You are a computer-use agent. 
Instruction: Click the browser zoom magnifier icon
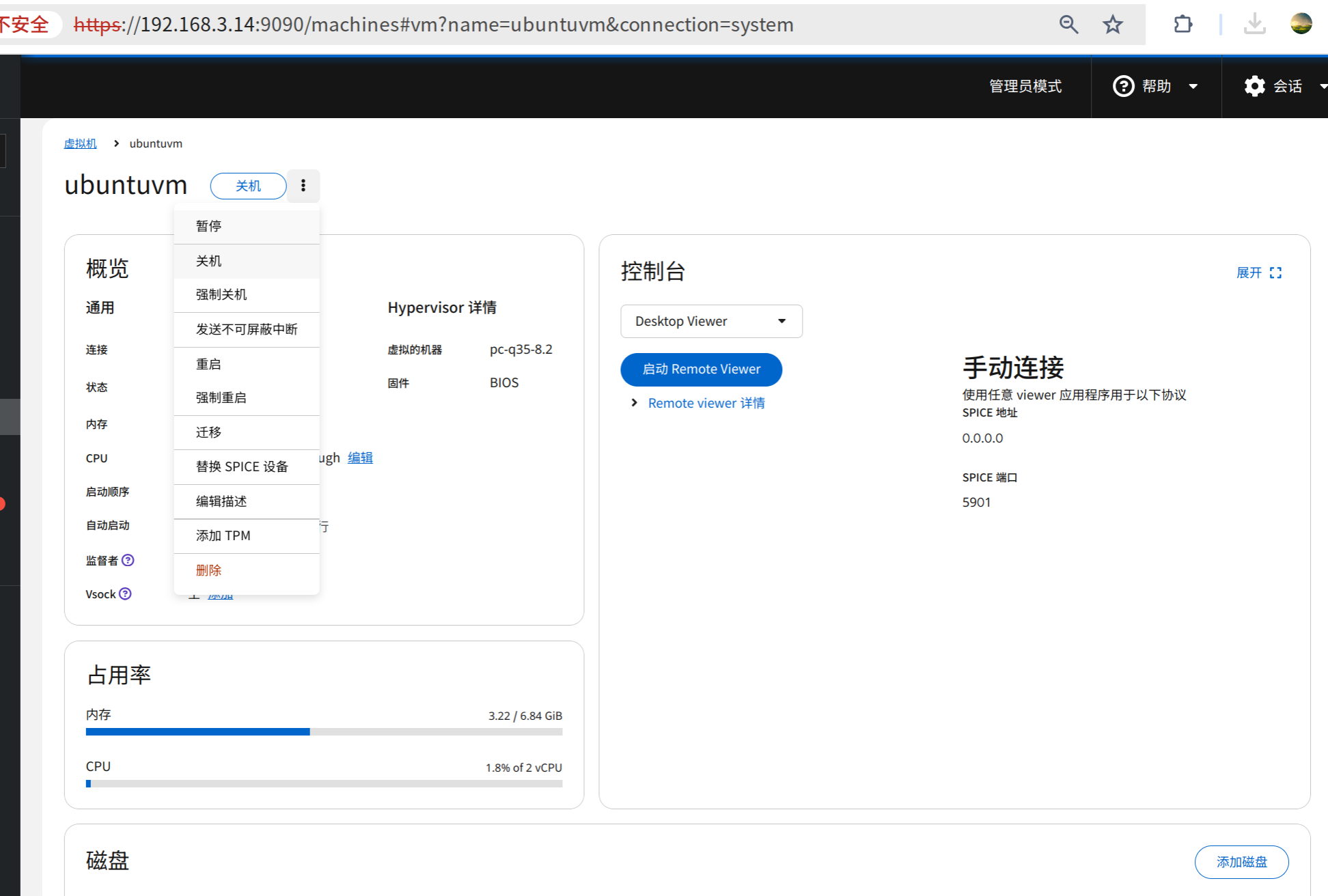coord(1068,25)
